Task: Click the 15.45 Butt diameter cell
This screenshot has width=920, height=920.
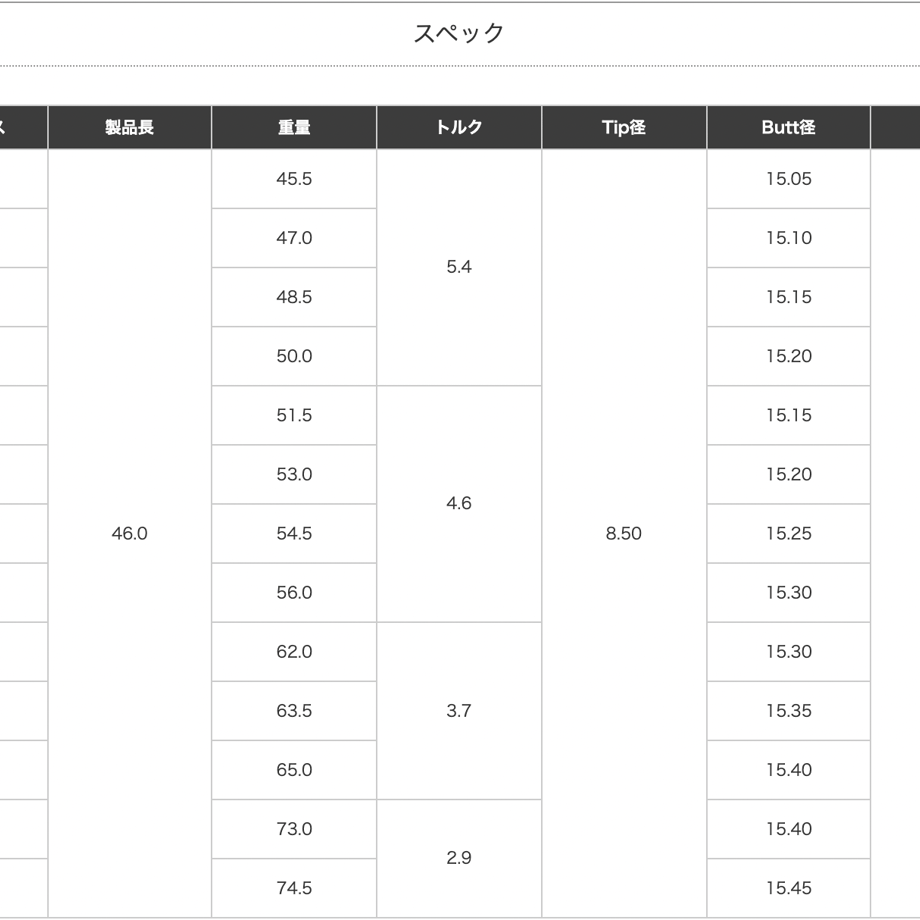Action: click(x=789, y=888)
